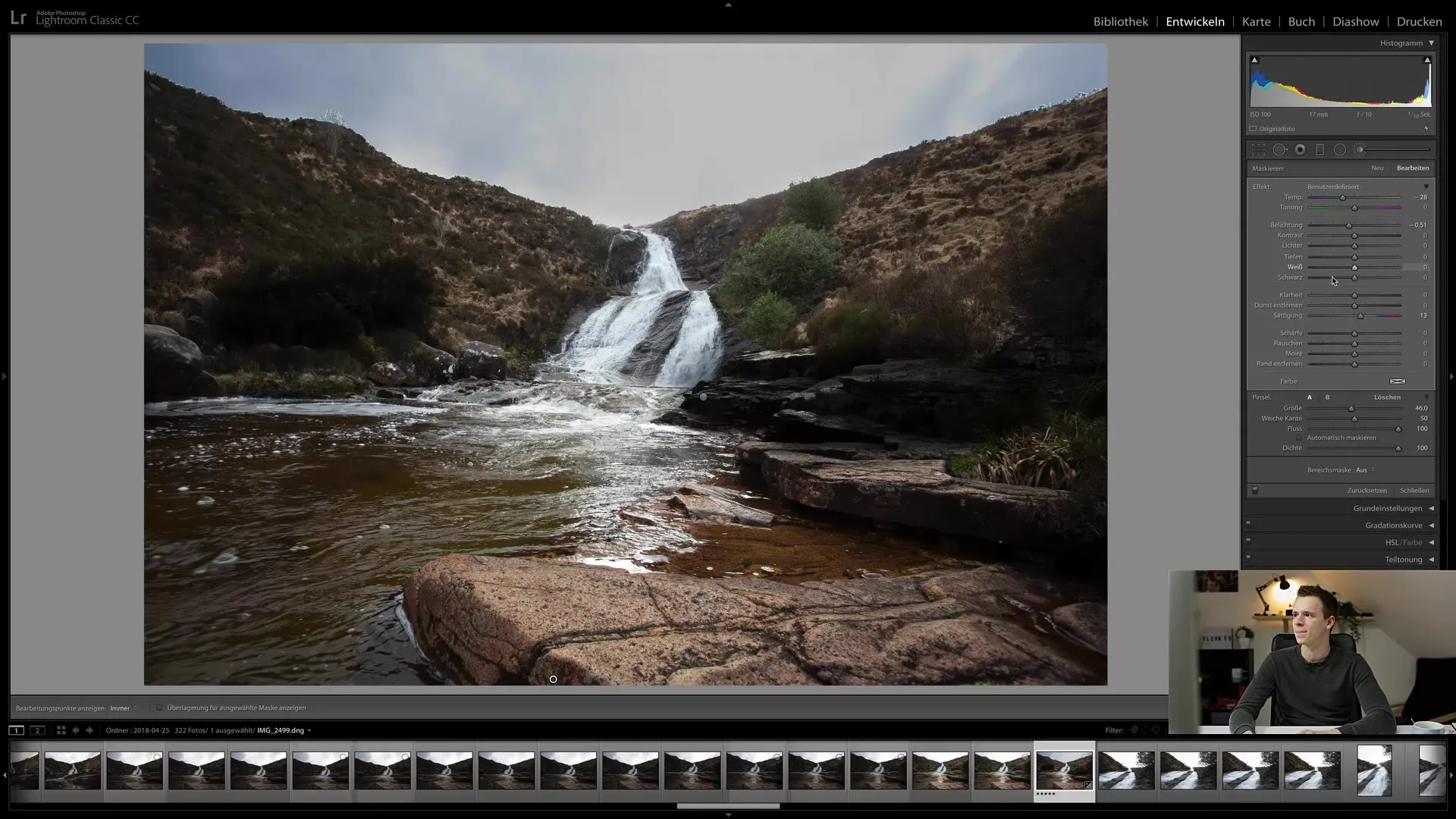1456x819 pixels.
Task: Select adjustment pin at bottom of photo
Action: (x=553, y=679)
